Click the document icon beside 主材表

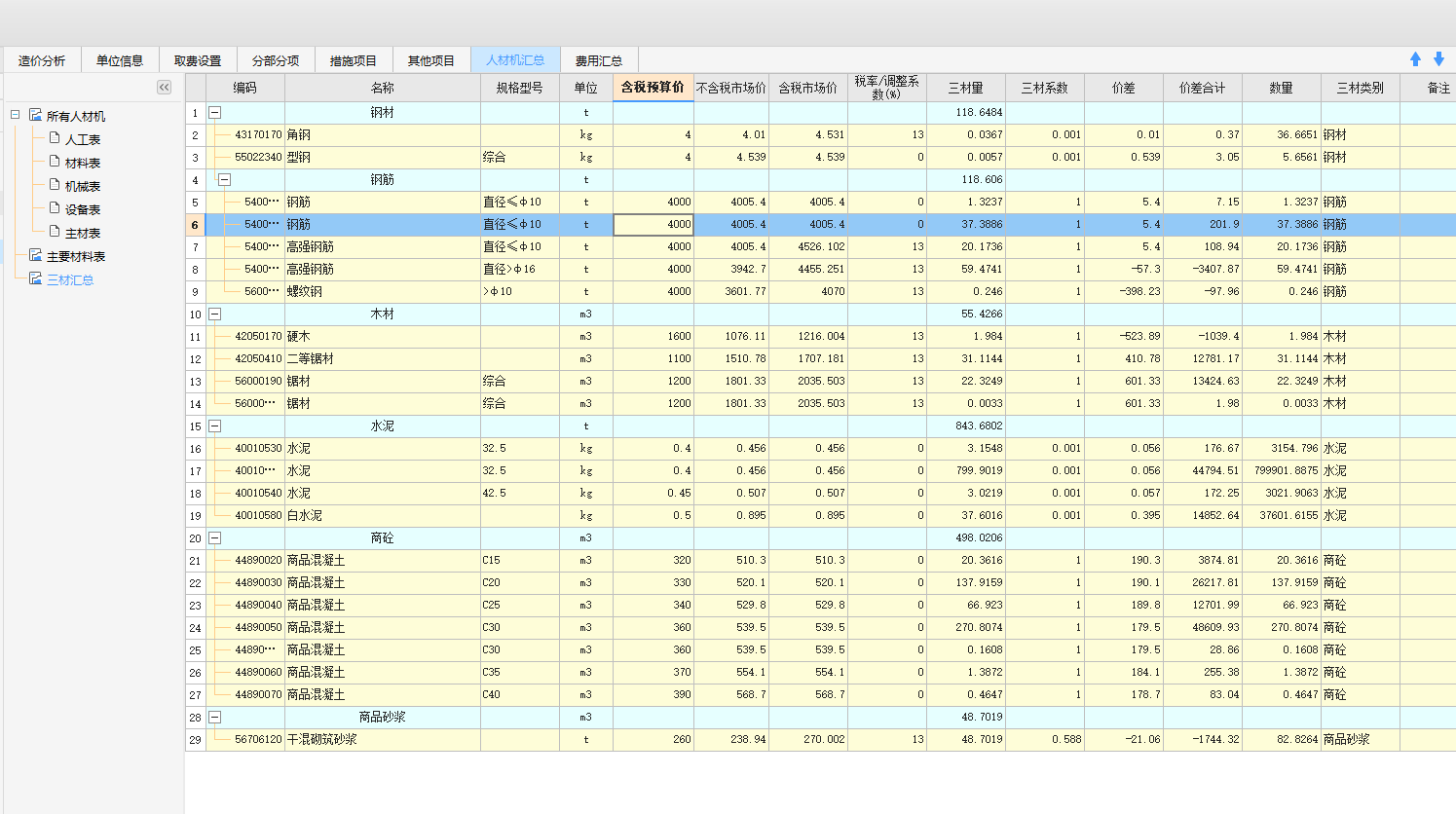coord(55,232)
